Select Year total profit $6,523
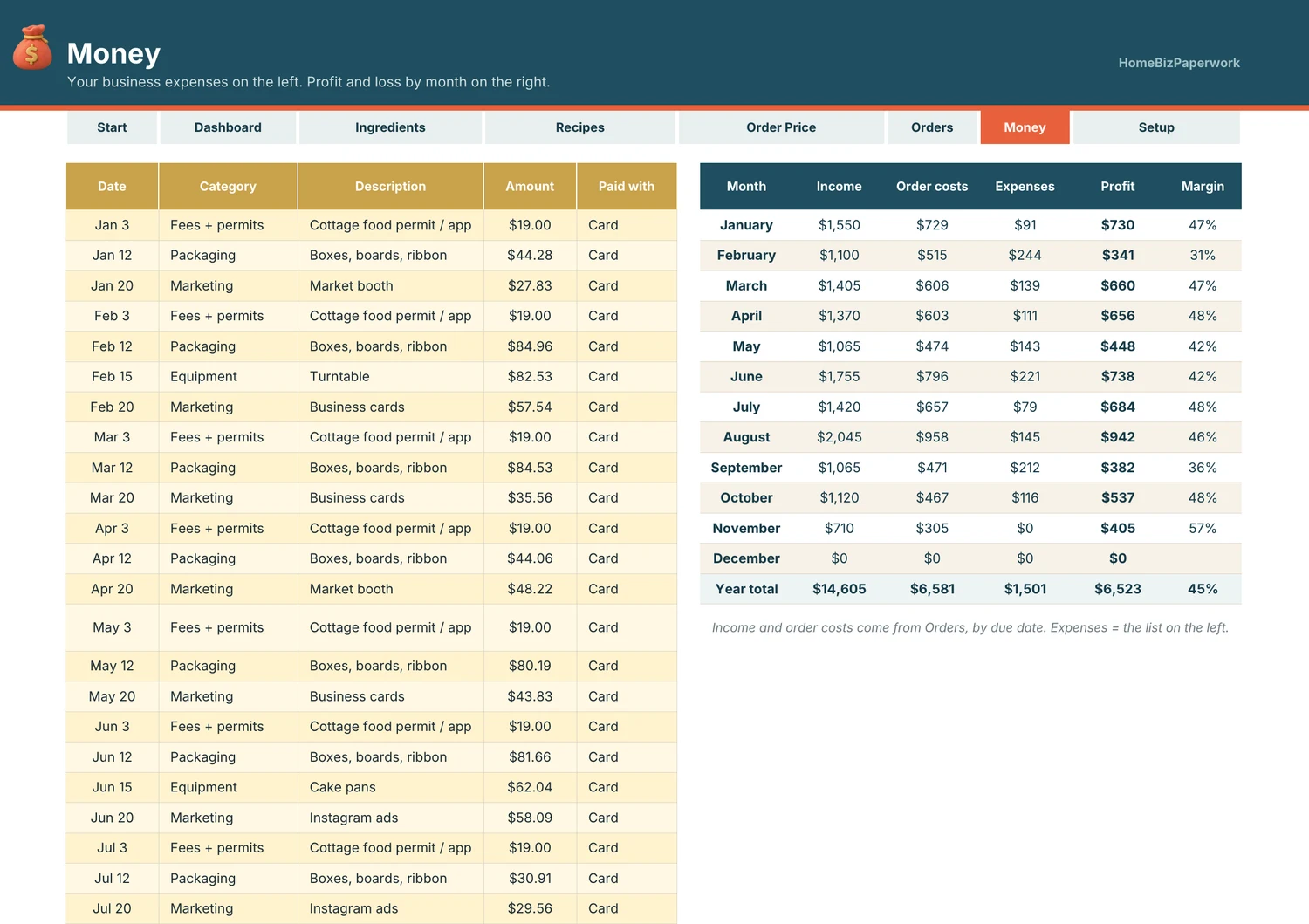This screenshot has width=1309, height=924. (1118, 589)
